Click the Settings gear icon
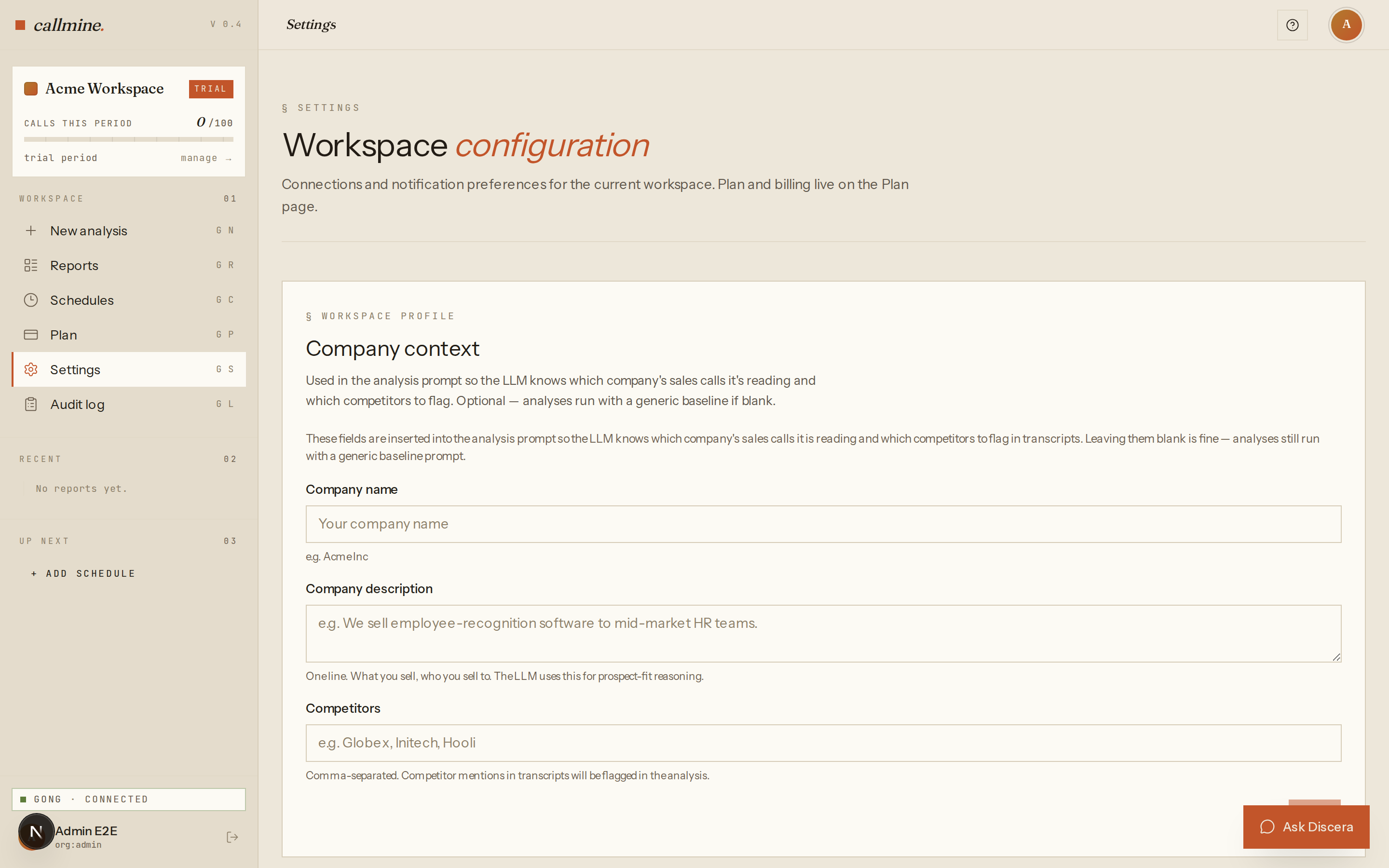Viewport: 1389px width, 868px height. pos(31,369)
